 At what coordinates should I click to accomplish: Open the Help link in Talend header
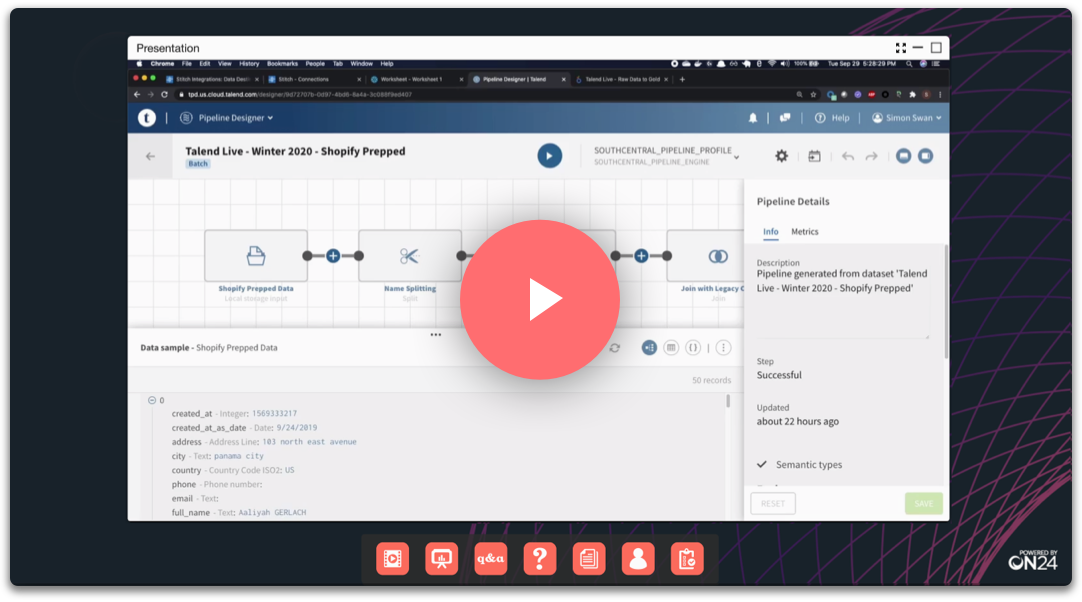[832, 118]
